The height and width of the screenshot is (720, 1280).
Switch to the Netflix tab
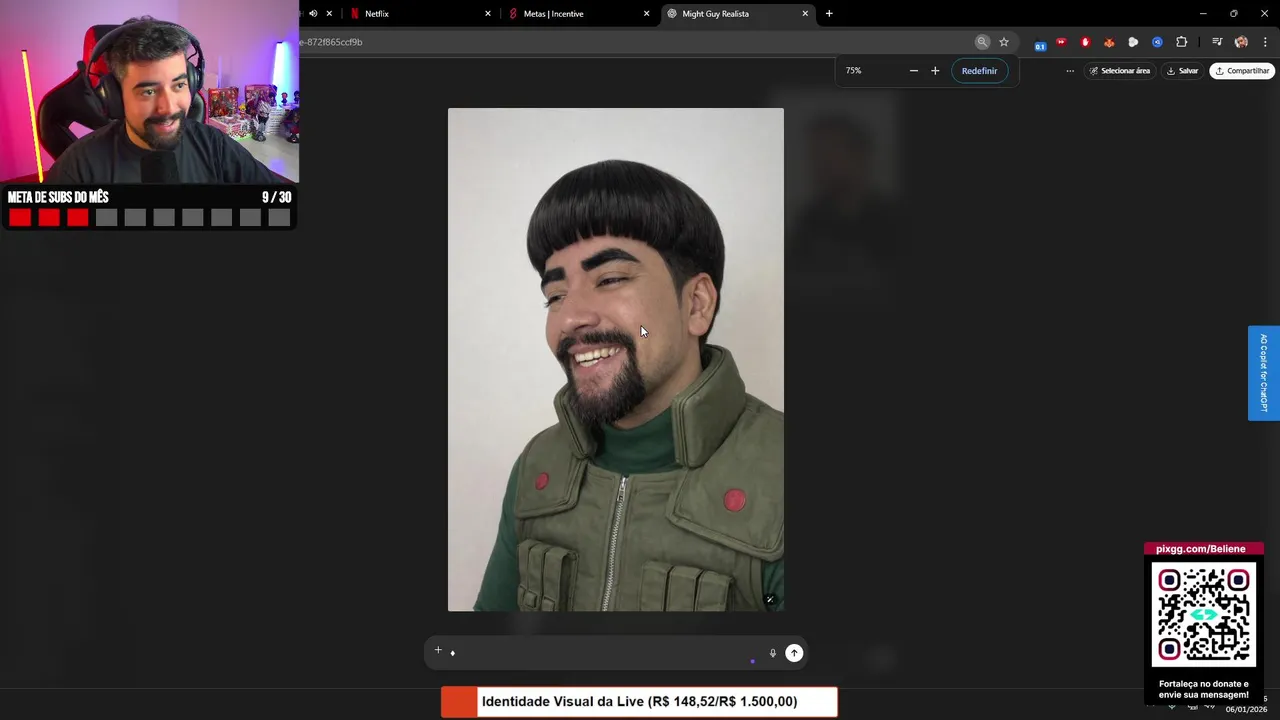(x=420, y=14)
